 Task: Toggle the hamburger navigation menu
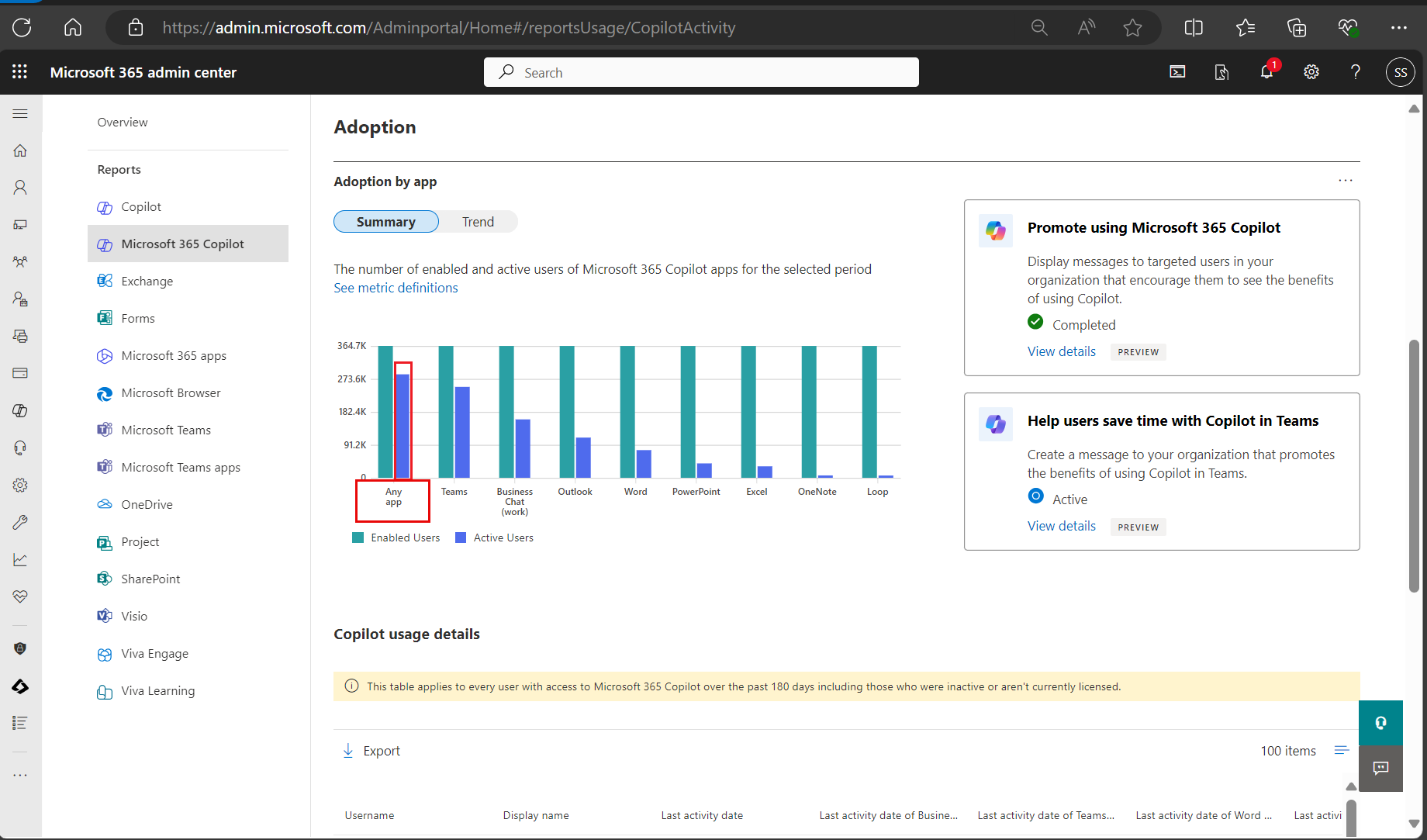20,113
